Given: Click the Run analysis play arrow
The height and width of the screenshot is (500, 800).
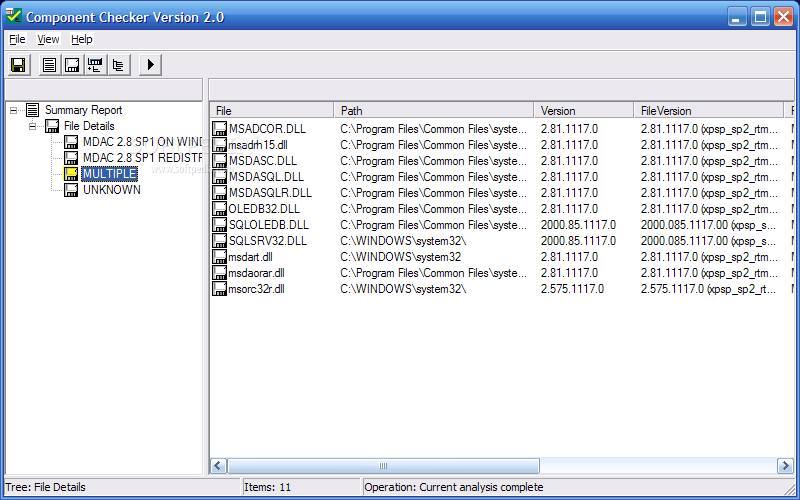Looking at the screenshot, I should click(x=150, y=65).
